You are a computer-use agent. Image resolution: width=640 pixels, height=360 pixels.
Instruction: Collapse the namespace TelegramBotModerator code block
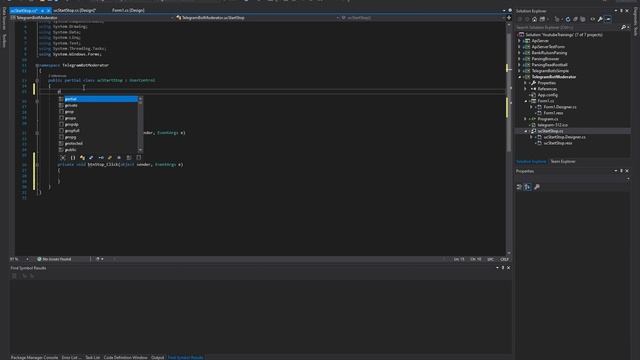coord(37,65)
